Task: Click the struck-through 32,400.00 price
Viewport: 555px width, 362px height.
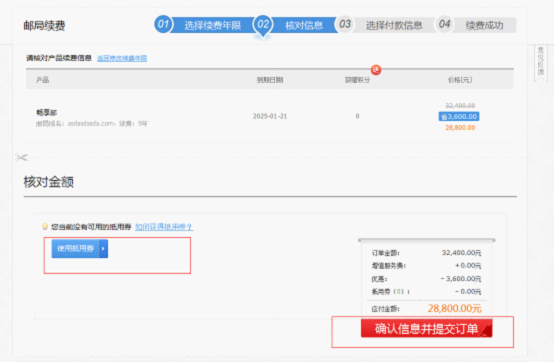Action: point(460,105)
